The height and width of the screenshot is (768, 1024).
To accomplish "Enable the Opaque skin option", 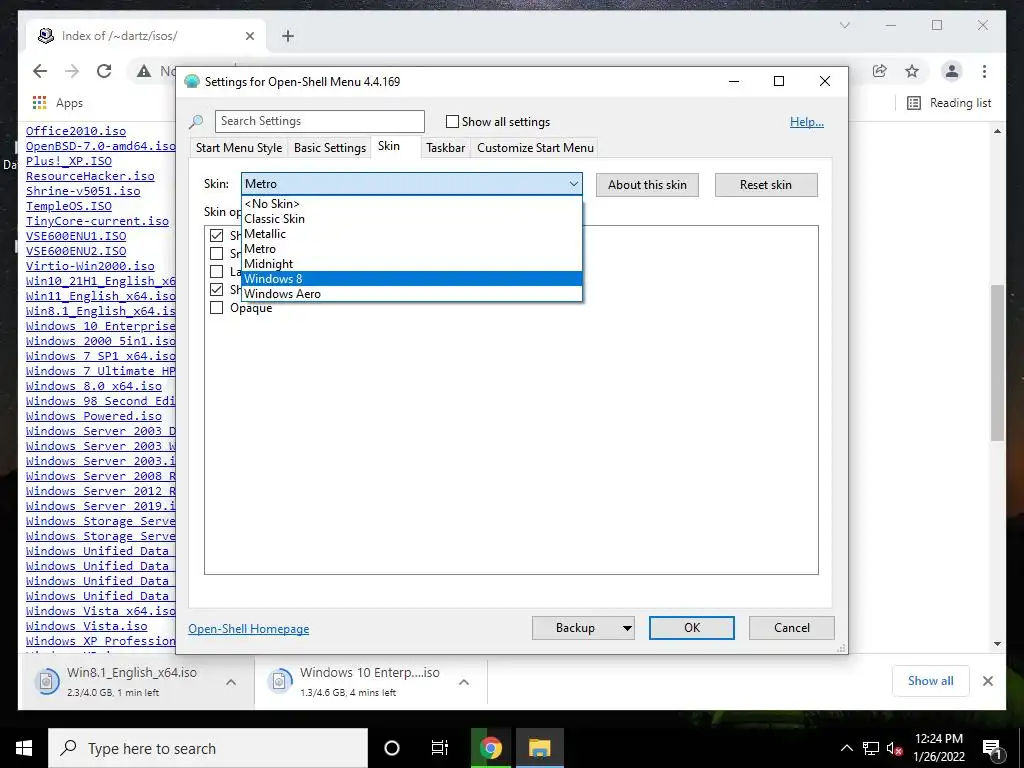I will point(216,308).
